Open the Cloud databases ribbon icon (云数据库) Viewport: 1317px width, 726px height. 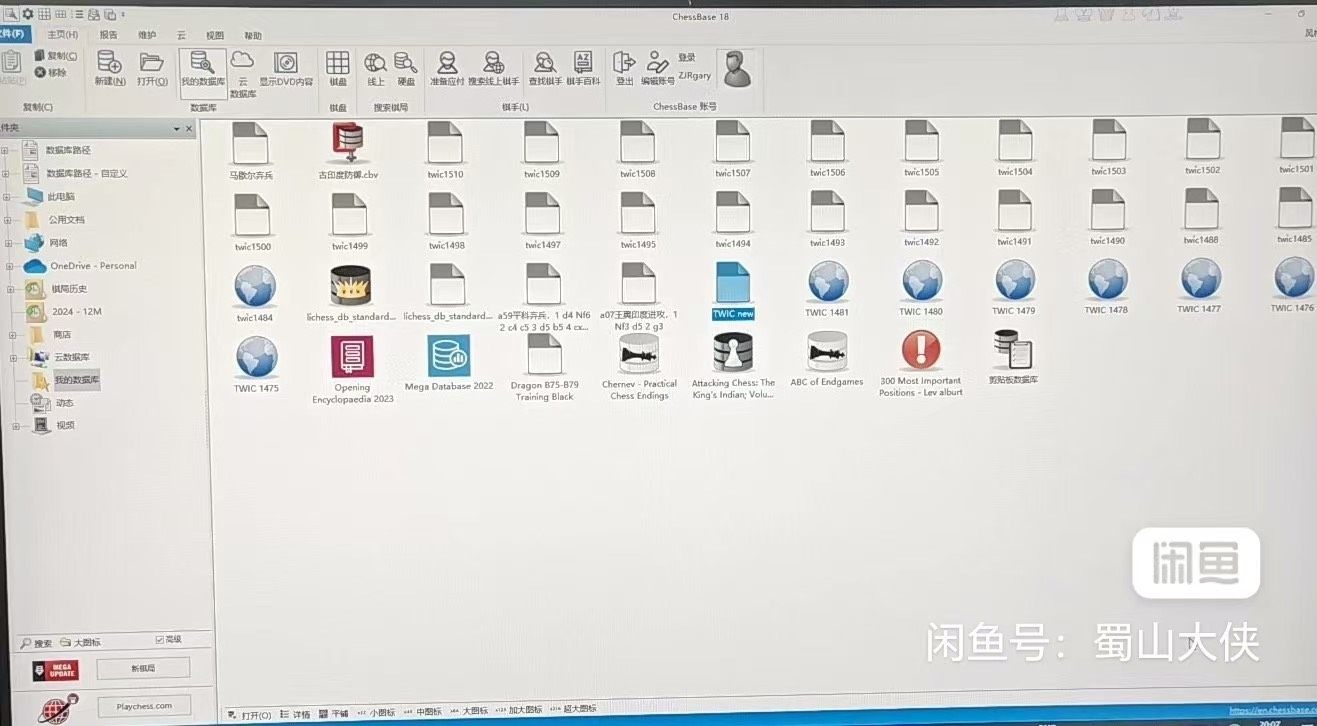pyautogui.click(x=243, y=73)
